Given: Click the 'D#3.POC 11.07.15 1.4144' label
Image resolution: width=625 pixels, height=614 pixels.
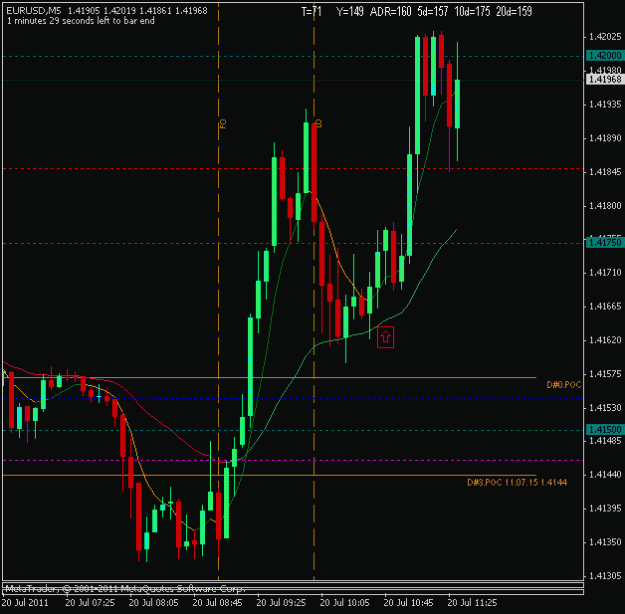Looking at the screenshot, I should click(x=517, y=482).
